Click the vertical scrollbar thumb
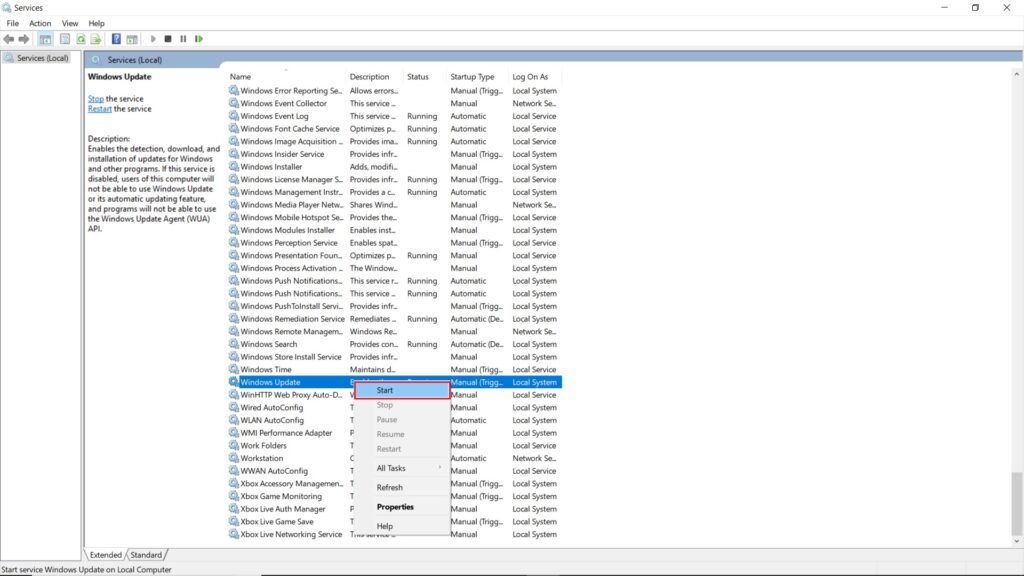The width and height of the screenshot is (1024, 576). point(1016,502)
